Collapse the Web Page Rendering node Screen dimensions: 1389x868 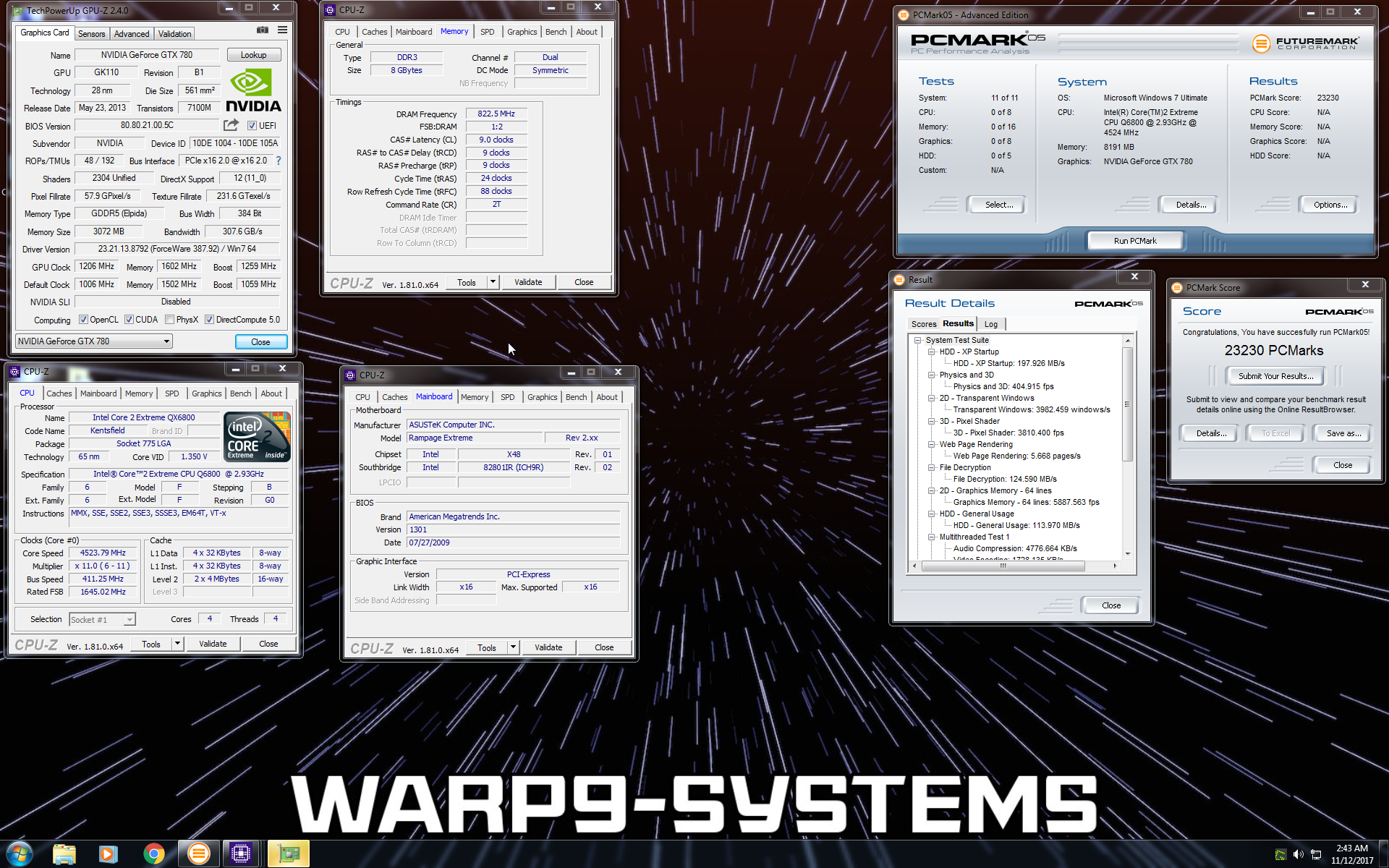[x=932, y=444]
